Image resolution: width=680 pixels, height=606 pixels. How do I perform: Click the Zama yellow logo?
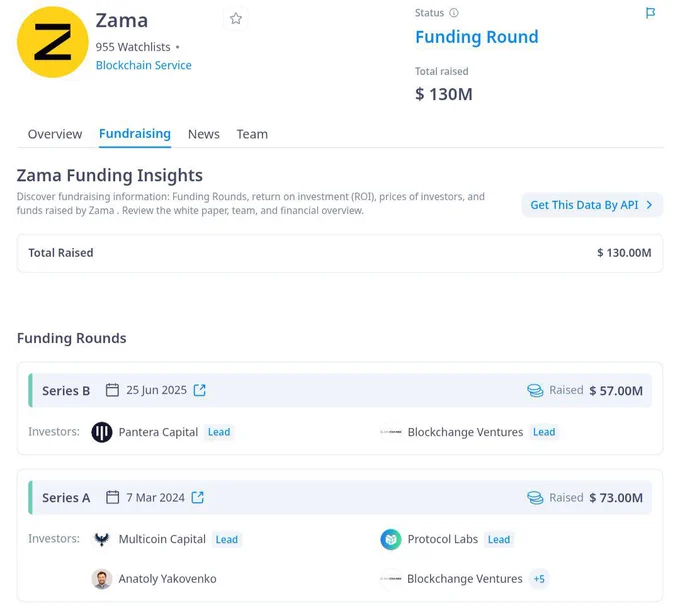click(x=52, y=42)
